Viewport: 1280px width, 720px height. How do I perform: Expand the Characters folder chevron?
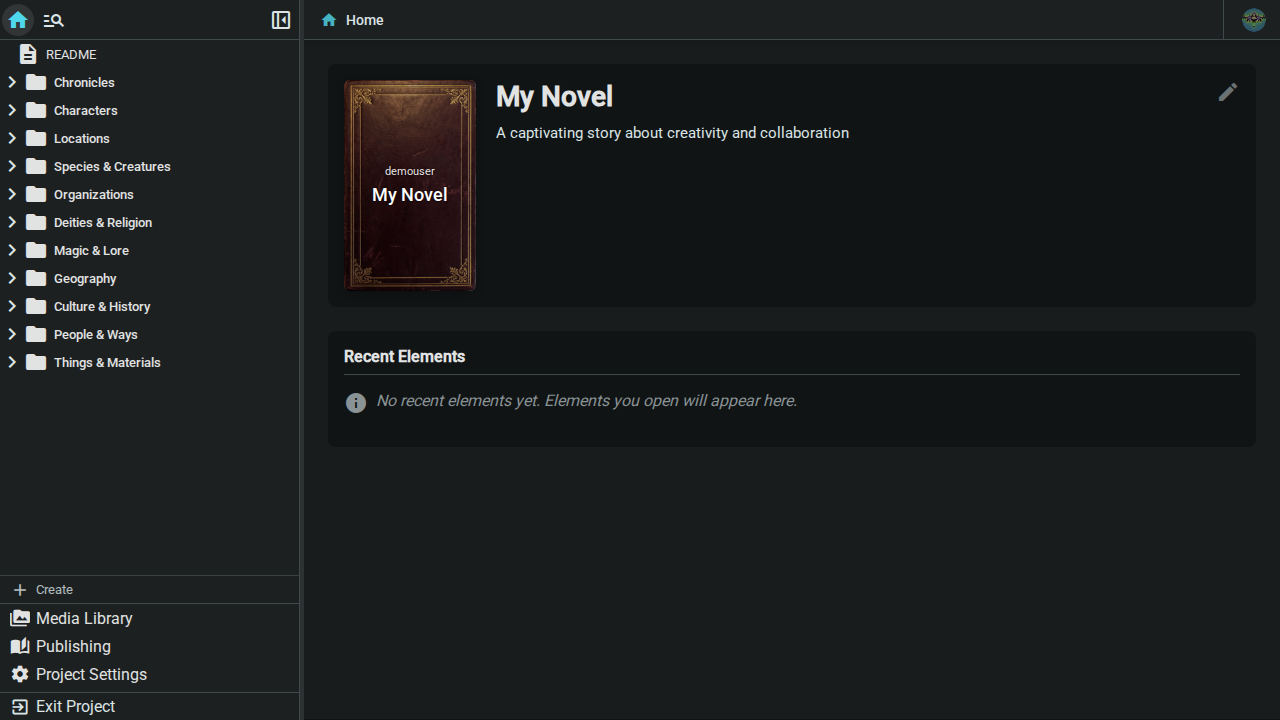pos(12,110)
